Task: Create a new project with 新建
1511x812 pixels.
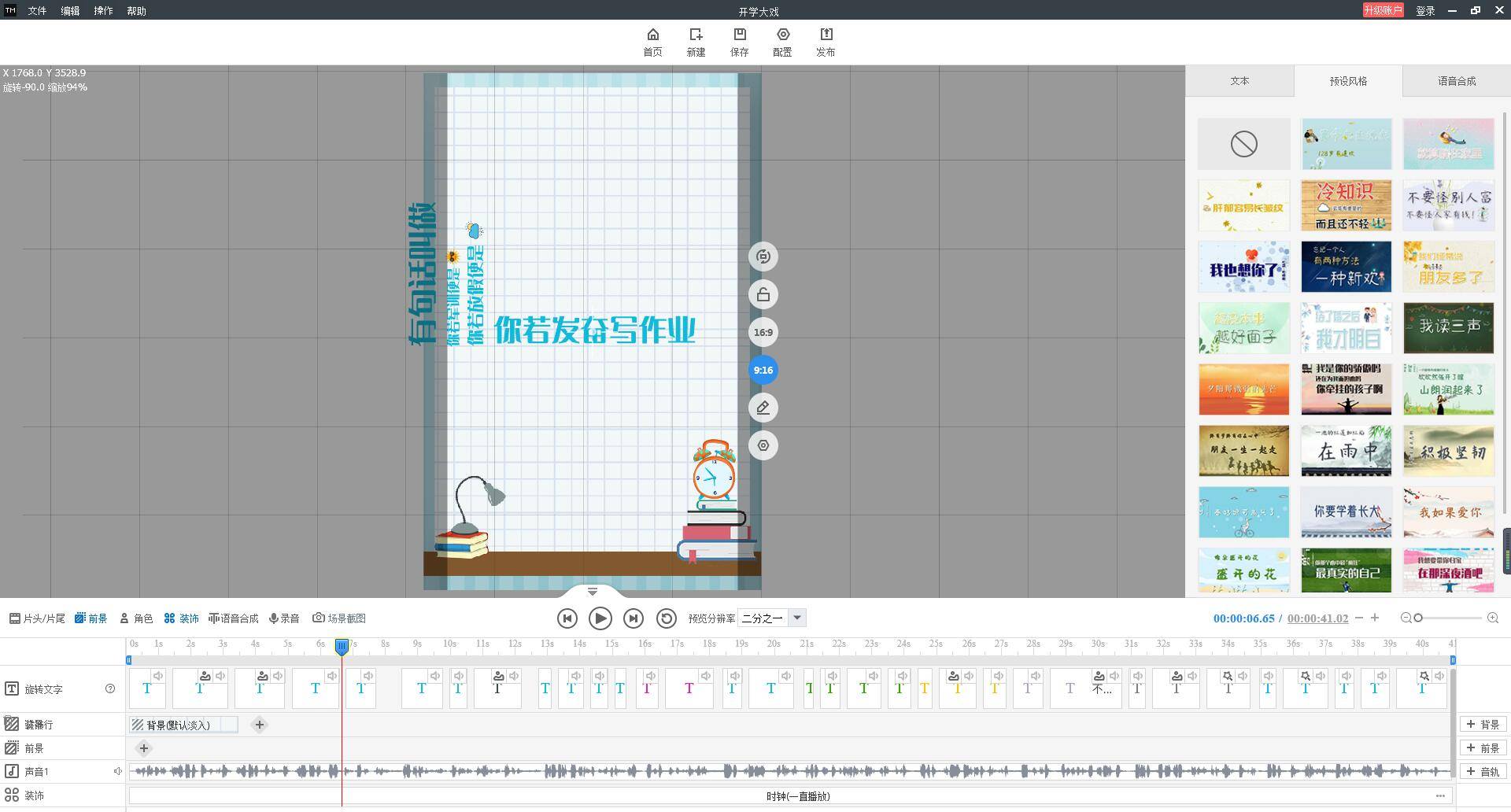Action: [696, 42]
